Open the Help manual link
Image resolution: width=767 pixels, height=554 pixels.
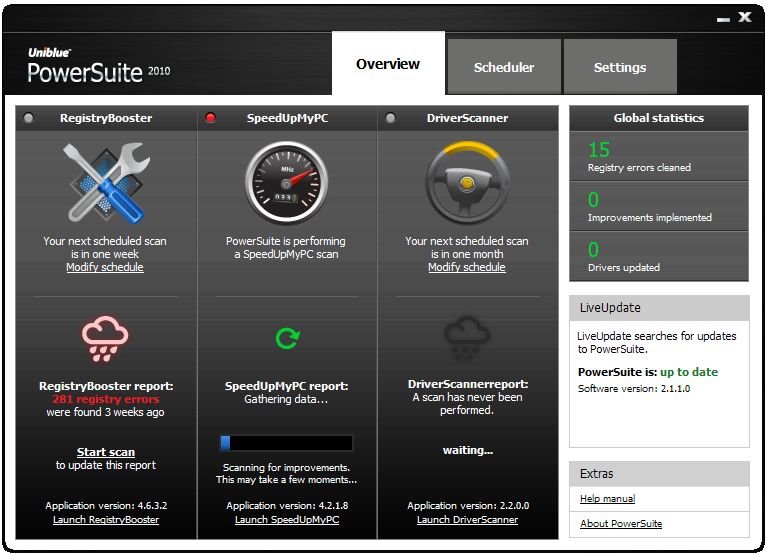tap(608, 498)
